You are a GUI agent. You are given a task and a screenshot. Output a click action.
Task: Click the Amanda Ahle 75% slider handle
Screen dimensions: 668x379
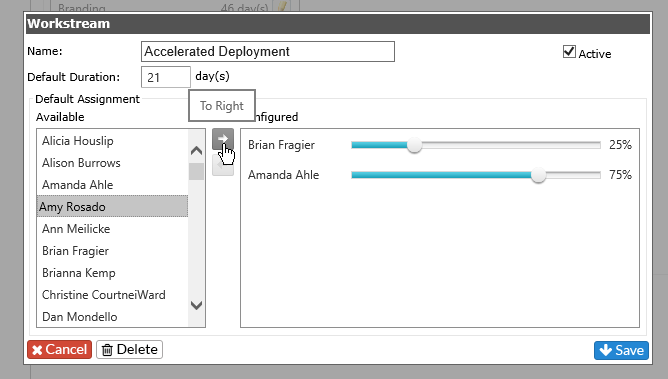point(538,175)
